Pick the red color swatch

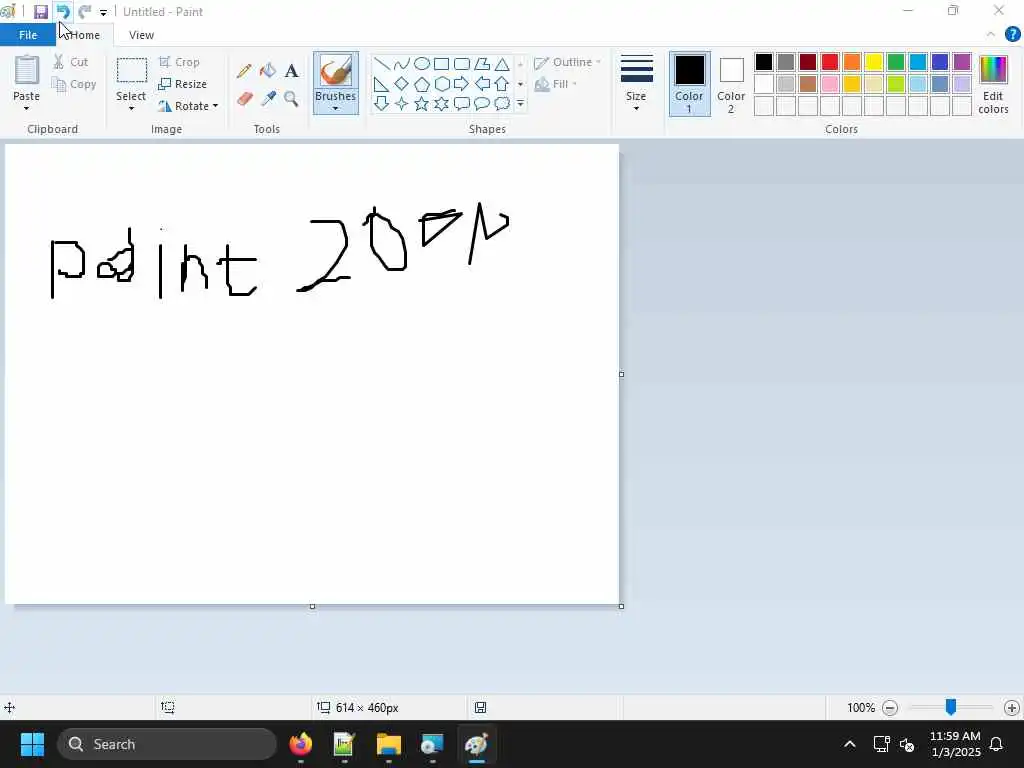point(830,62)
